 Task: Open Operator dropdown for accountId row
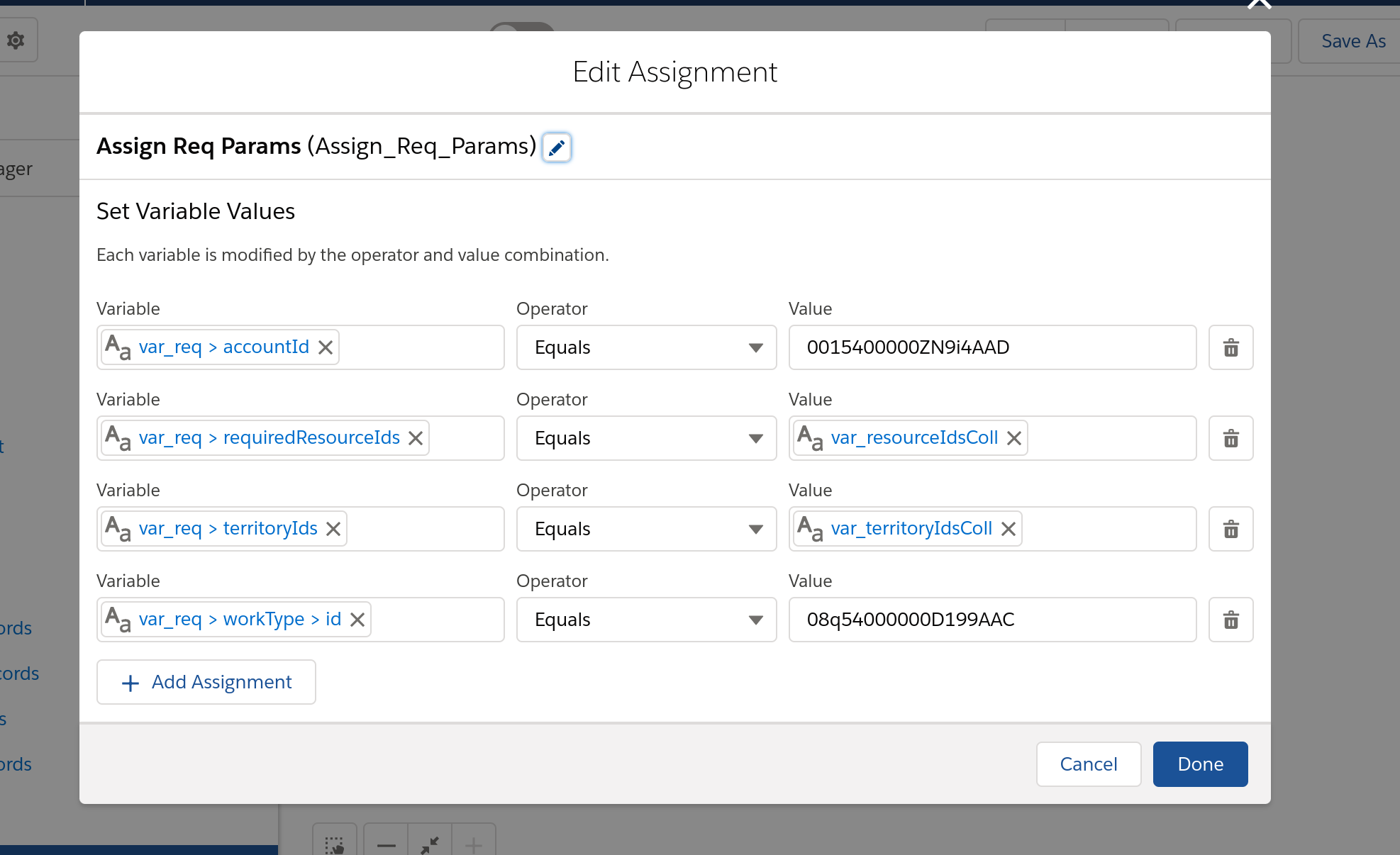tap(646, 347)
